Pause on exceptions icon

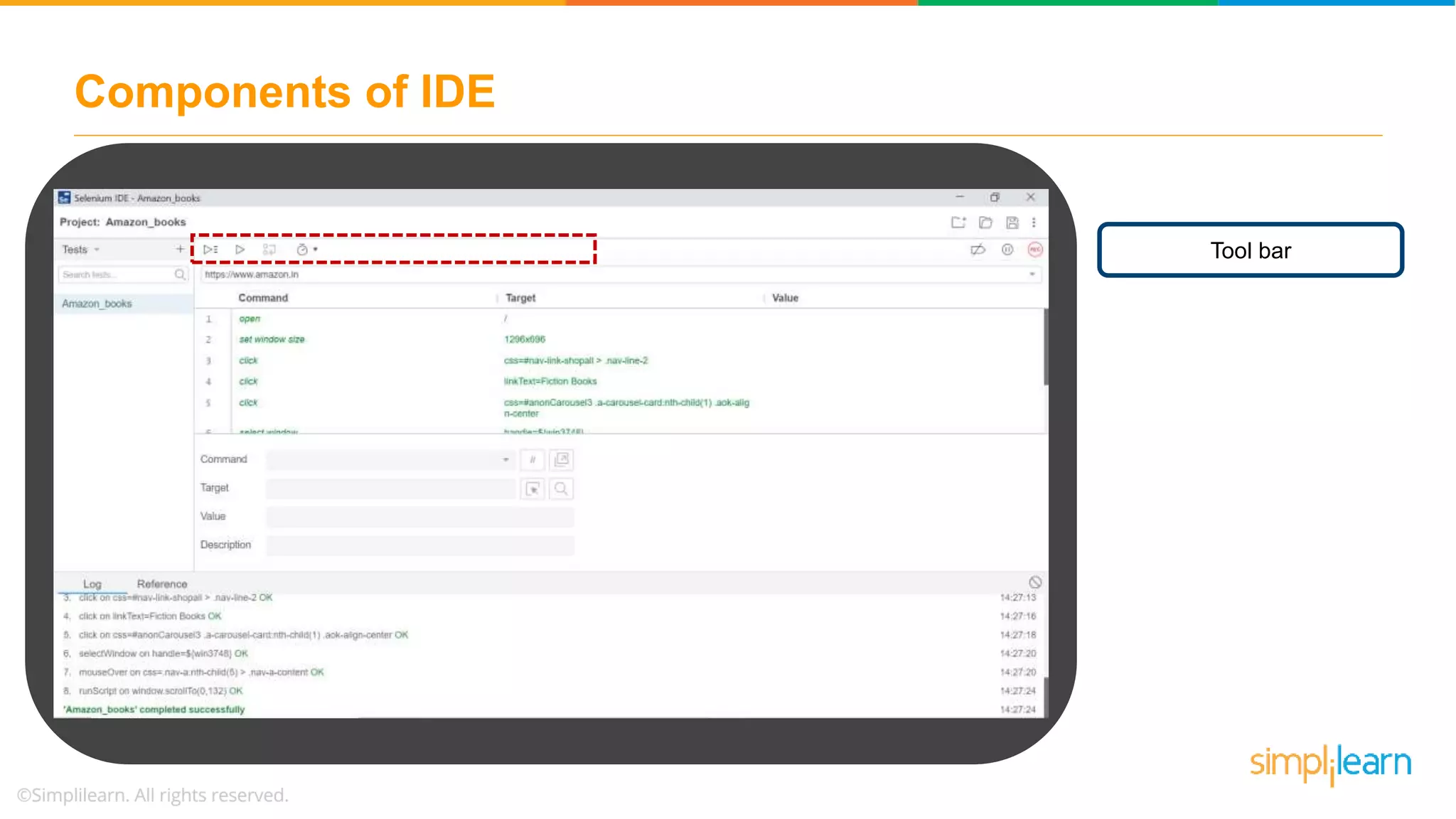click(1007, 250)
